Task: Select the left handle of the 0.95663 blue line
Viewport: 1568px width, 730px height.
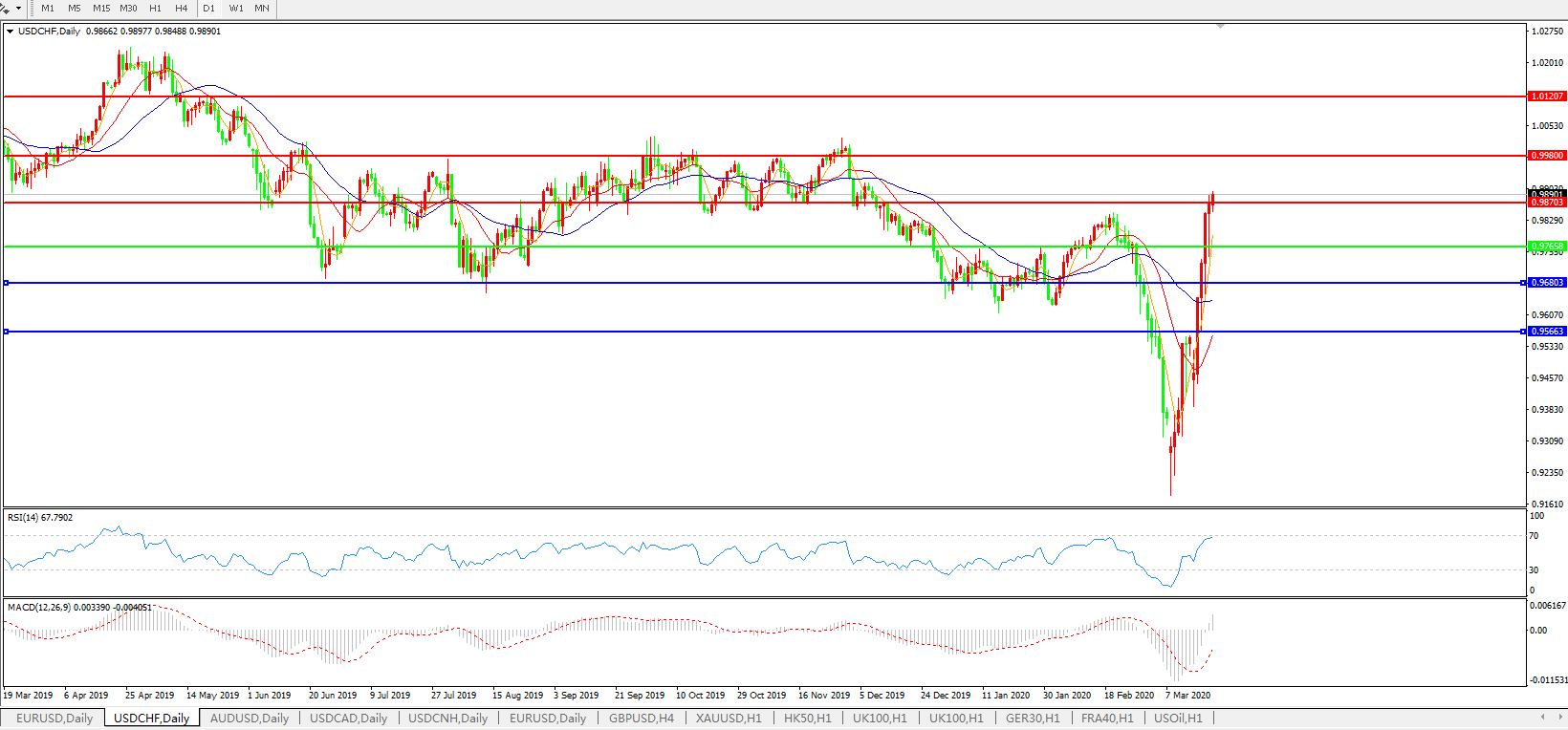Action: (x=7, y=332)
